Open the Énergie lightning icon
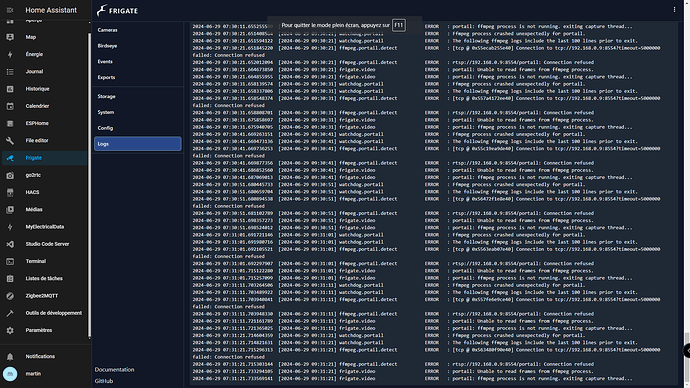 tap(10, 55)
